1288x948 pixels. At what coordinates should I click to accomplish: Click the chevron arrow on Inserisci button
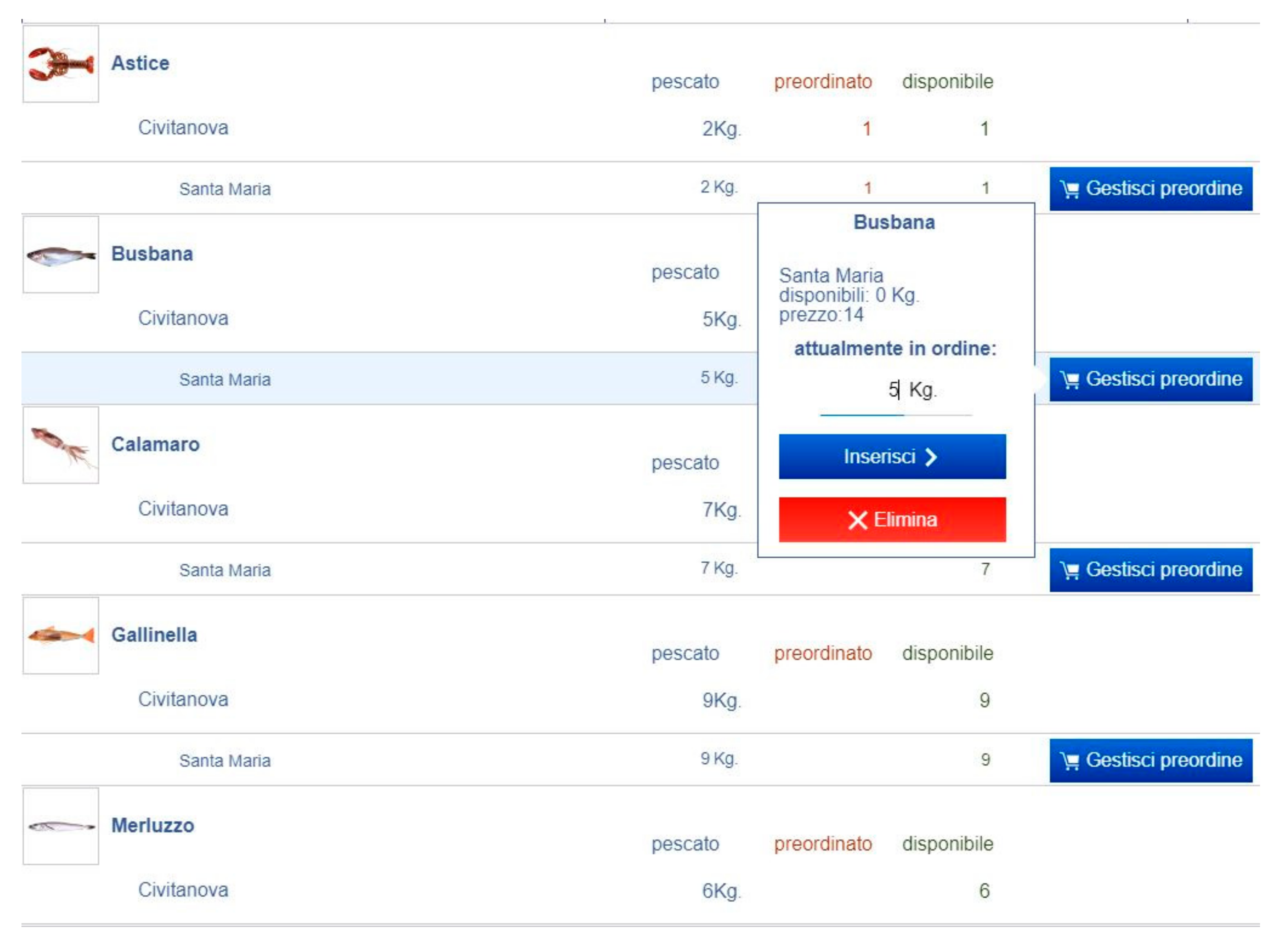(x=931, y=457)
